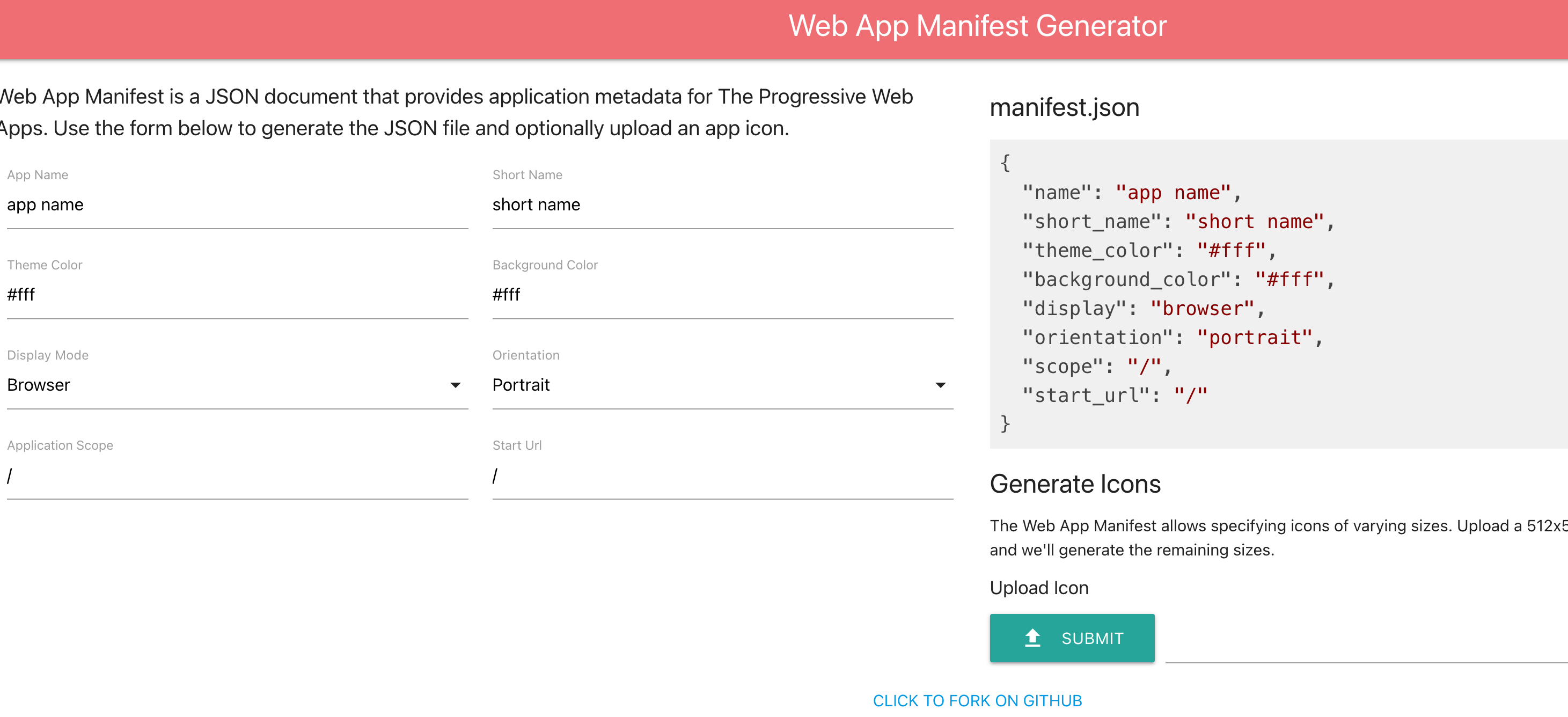Click the Theme Color label
The height and width of the screenshot is (717, 1568).
point(45,265)
